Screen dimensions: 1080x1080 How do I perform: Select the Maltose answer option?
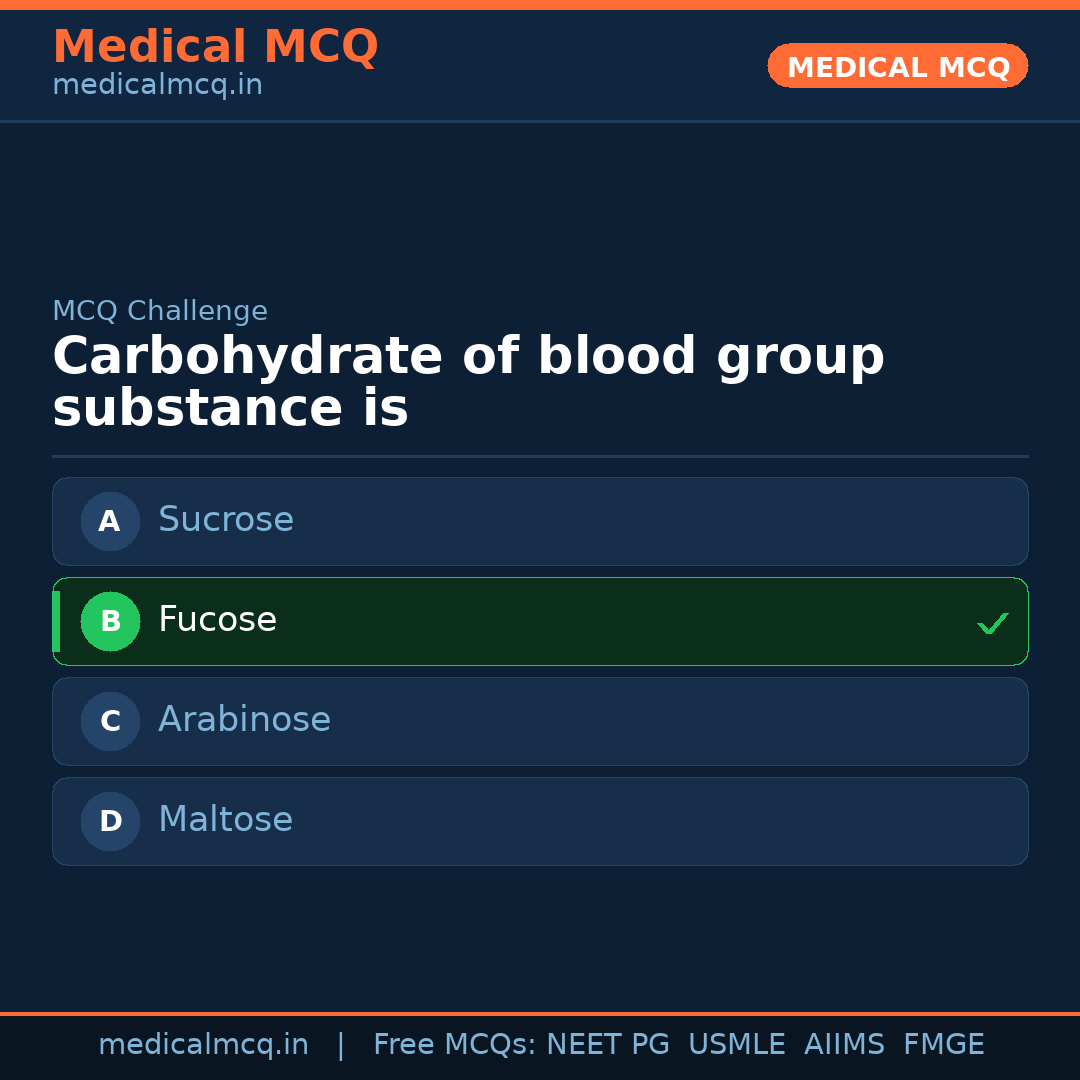(x=540, y=821)
